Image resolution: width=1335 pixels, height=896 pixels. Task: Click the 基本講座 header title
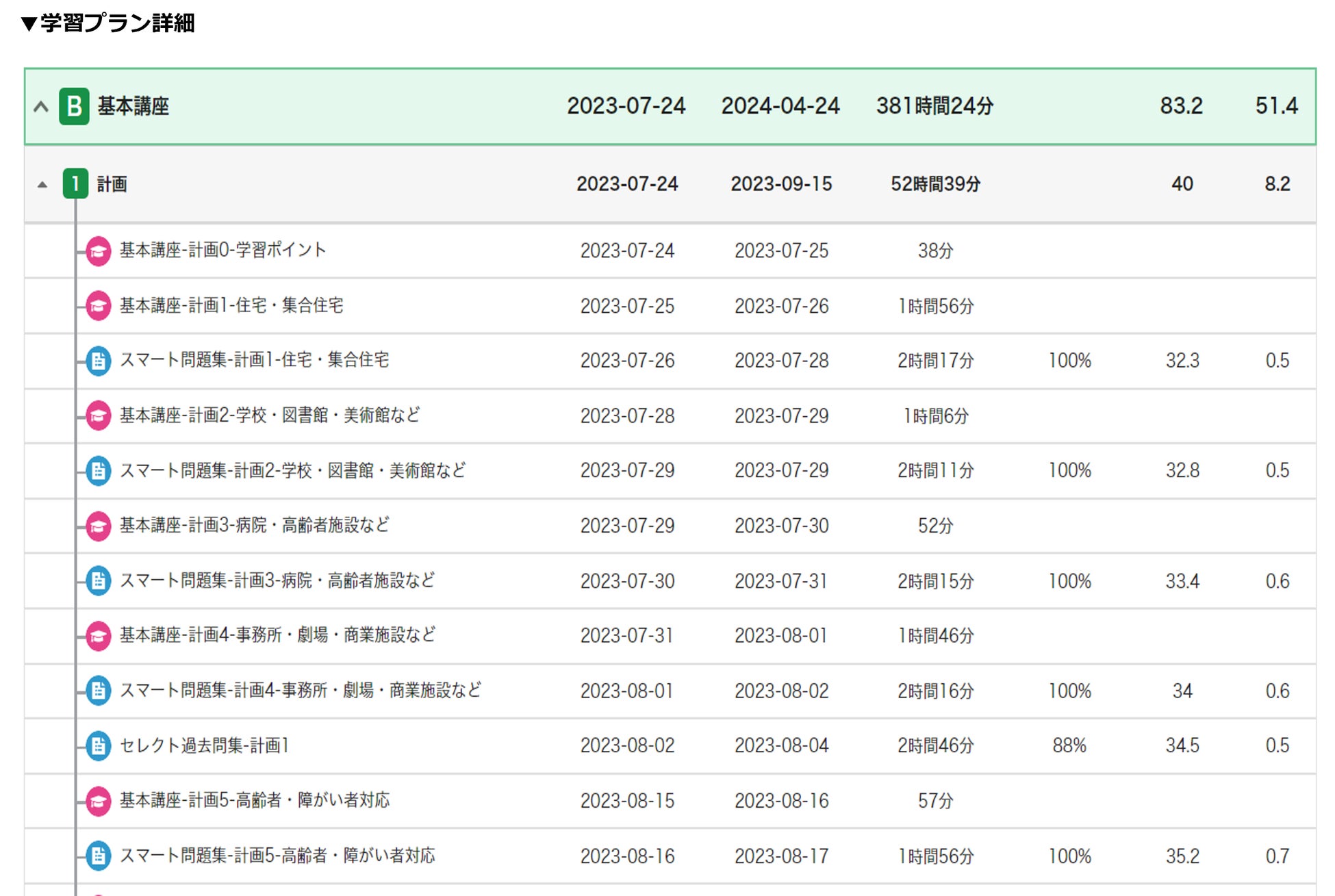tap(133, 107)
